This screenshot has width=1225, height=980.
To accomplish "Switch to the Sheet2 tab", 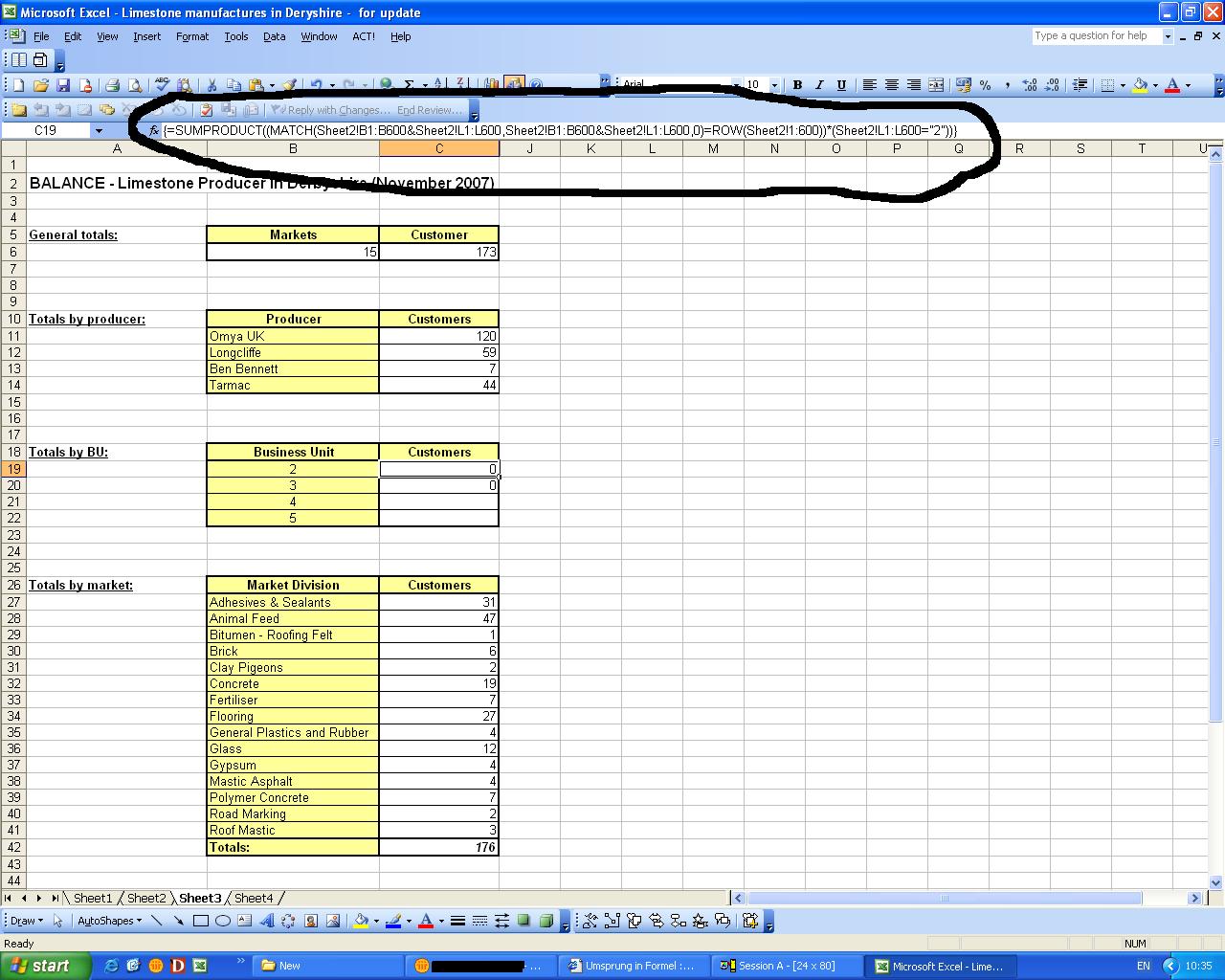I will (x=146, y=898).
